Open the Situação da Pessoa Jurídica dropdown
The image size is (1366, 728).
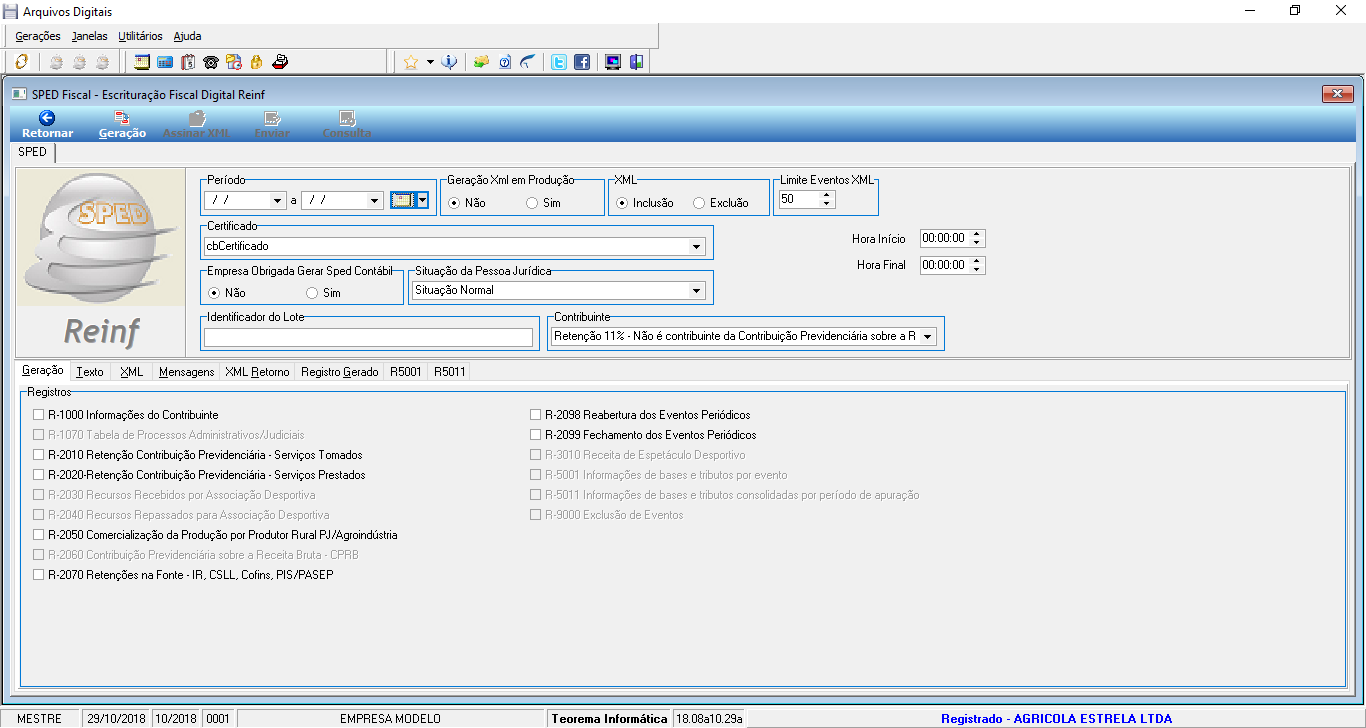tap(696, 291)
